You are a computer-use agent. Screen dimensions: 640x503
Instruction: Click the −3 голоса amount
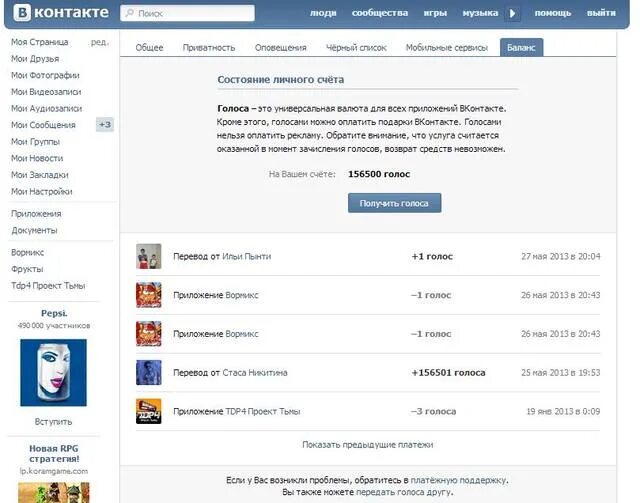tap(433, 411)
